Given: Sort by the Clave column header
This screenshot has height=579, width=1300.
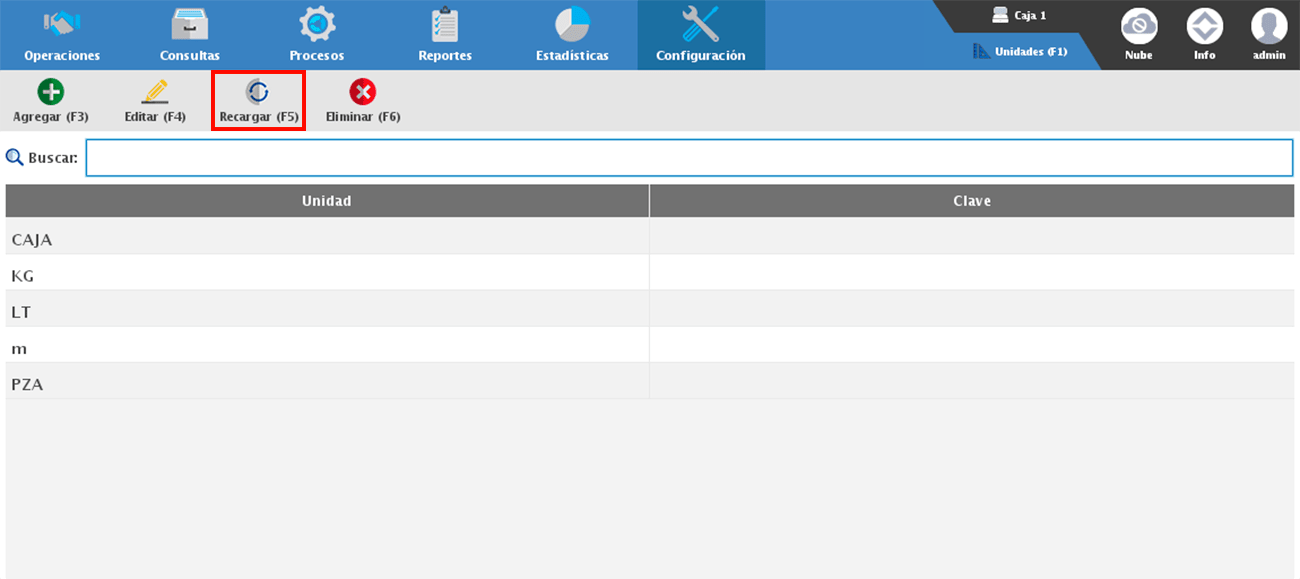Looking at the screenshot, I should click(x=972, y=201).
